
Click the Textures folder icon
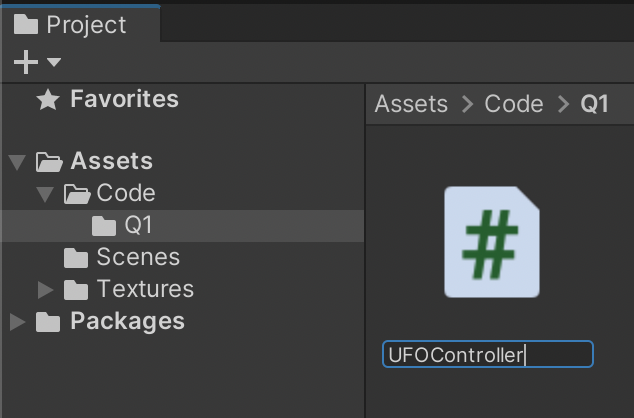tap(76, 290)
